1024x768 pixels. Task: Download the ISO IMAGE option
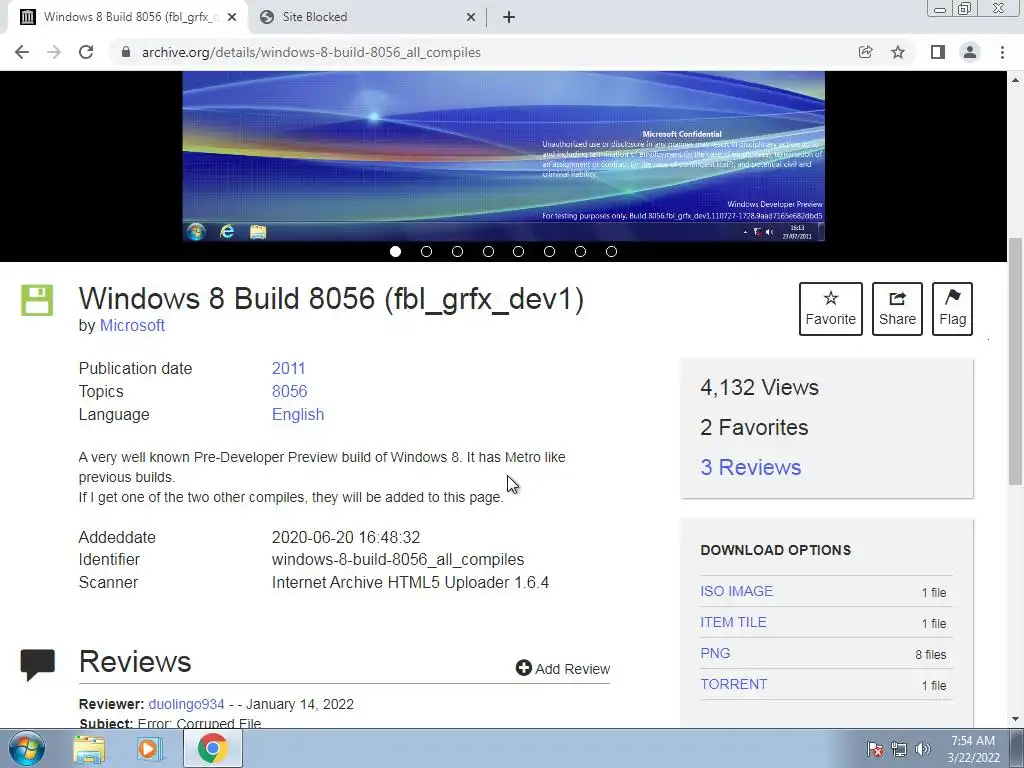pyautogui.click(x=737, y=591)
